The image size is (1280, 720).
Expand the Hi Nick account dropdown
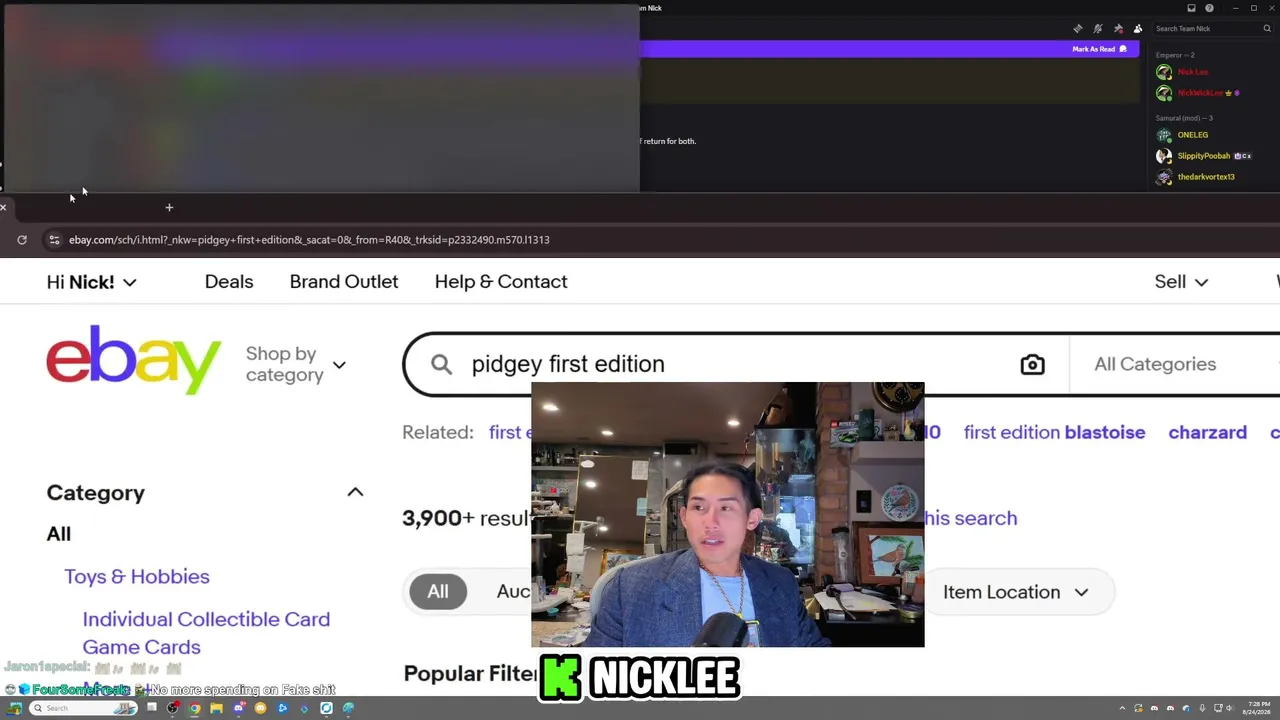(91, 282)
